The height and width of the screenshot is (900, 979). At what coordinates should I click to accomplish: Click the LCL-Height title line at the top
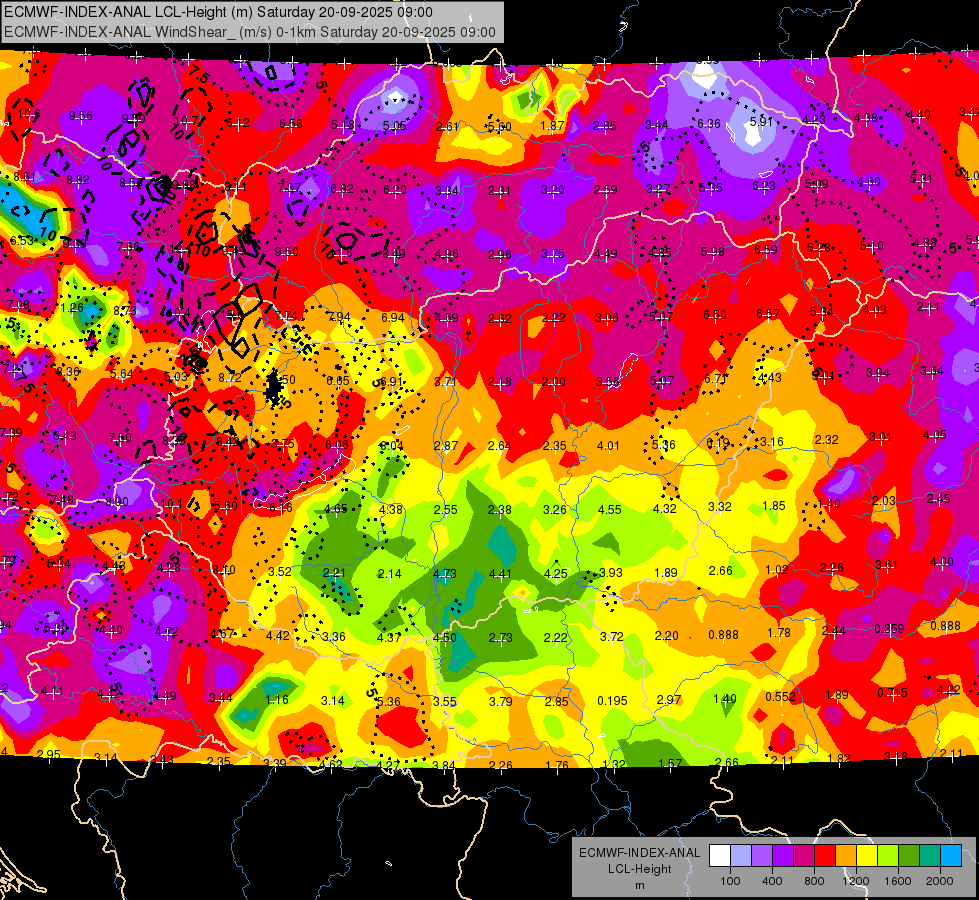(x=218, y=12)
